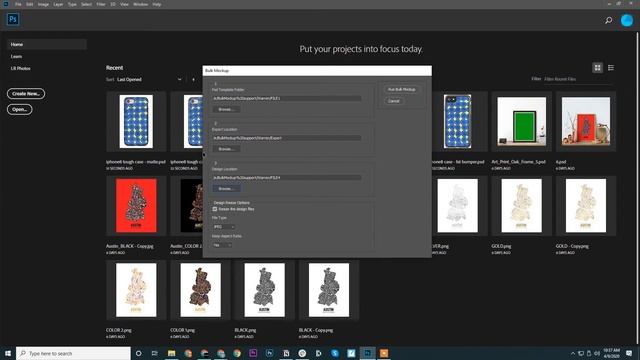Click the purple app icon in taskbar

coord(253,353)
